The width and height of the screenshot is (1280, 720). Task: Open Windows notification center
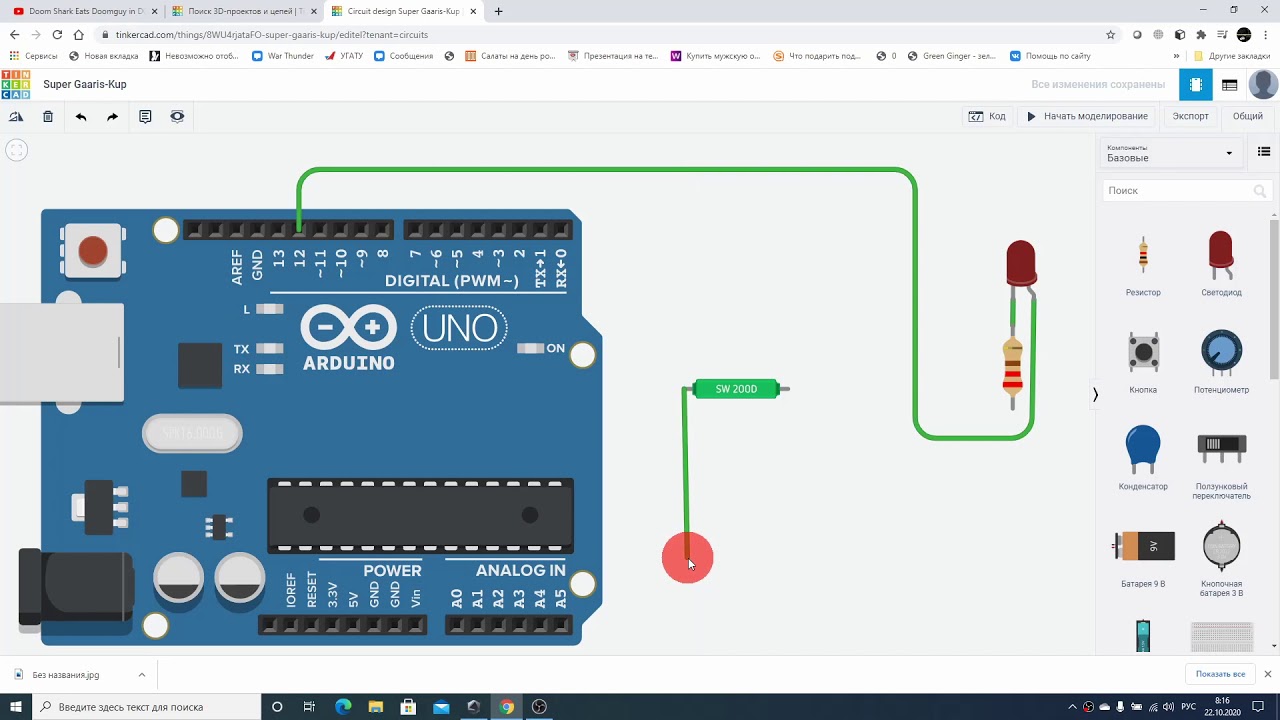pyautogui.click(x=1258, y=707)
